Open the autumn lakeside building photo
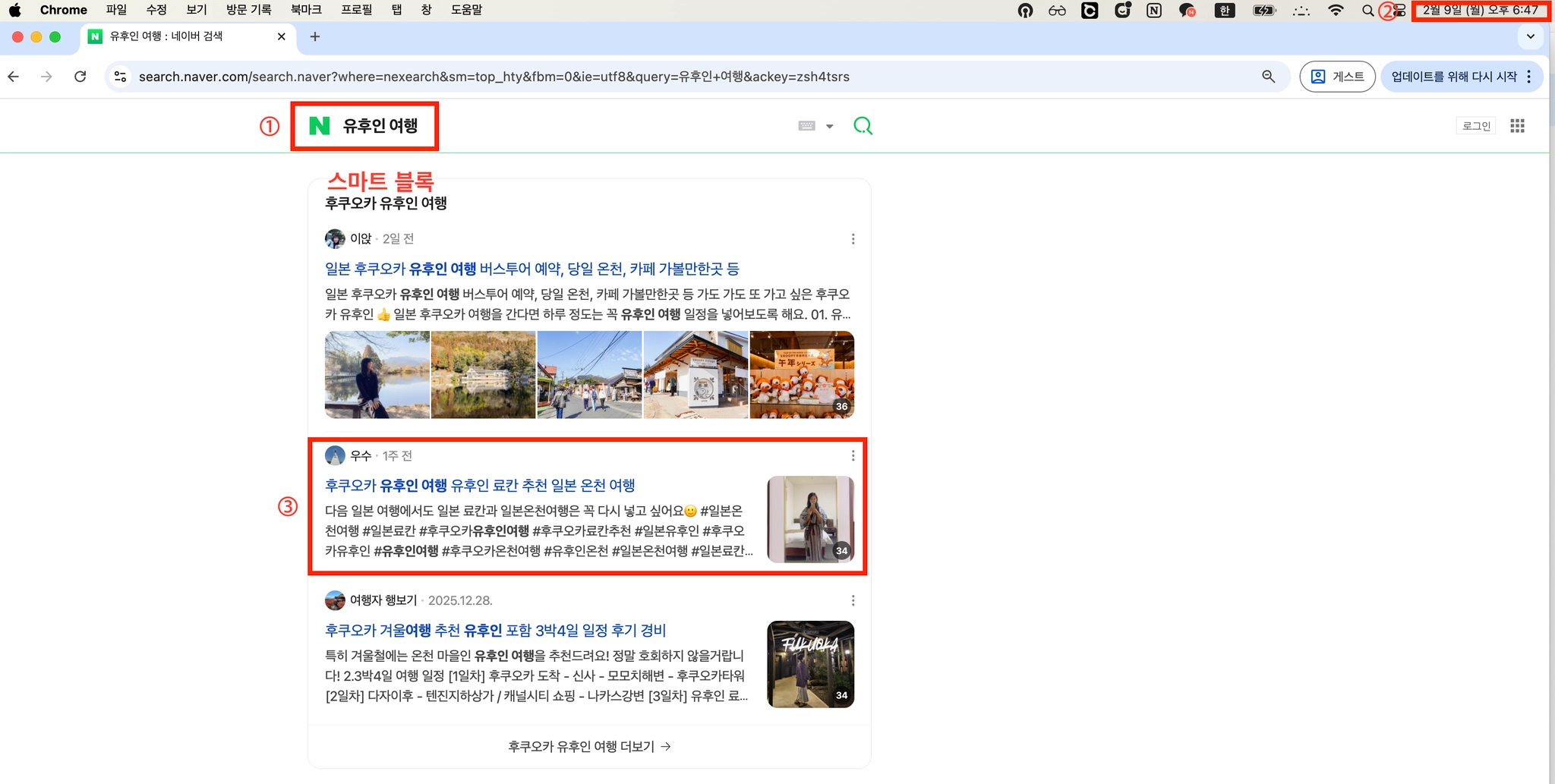The image size is (1555, 784). [x=483, y=375]
